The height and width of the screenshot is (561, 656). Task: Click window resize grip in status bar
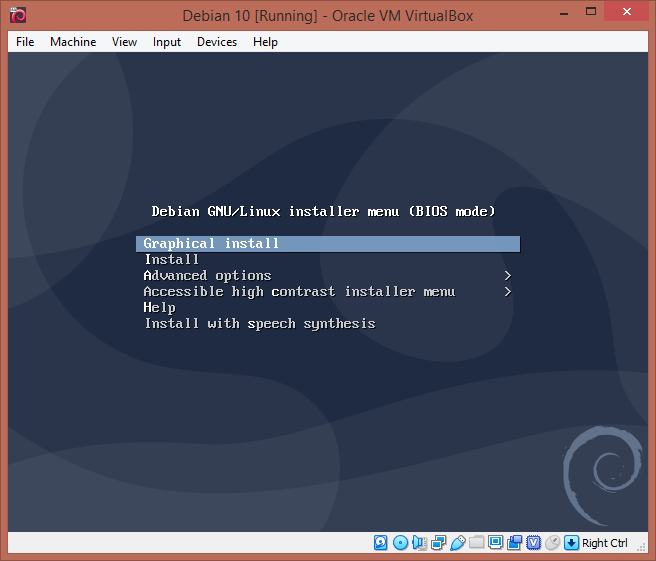[641, 546]
